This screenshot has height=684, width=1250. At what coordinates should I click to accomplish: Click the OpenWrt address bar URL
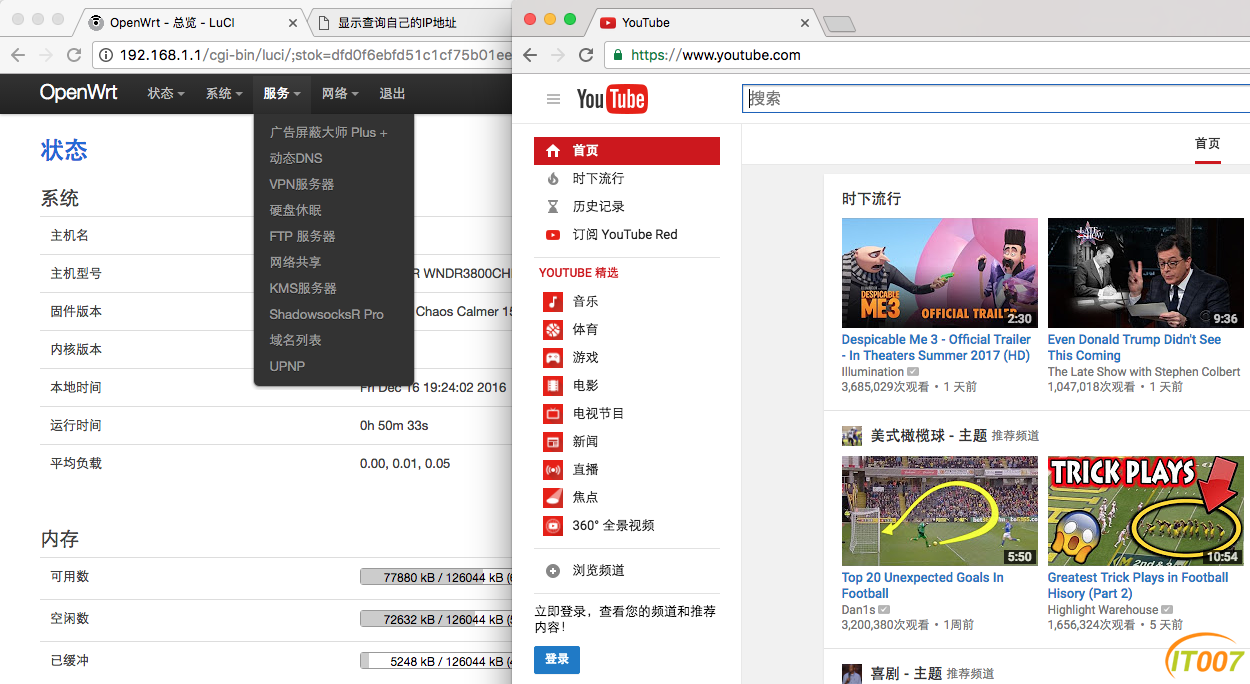pos(315,55)
